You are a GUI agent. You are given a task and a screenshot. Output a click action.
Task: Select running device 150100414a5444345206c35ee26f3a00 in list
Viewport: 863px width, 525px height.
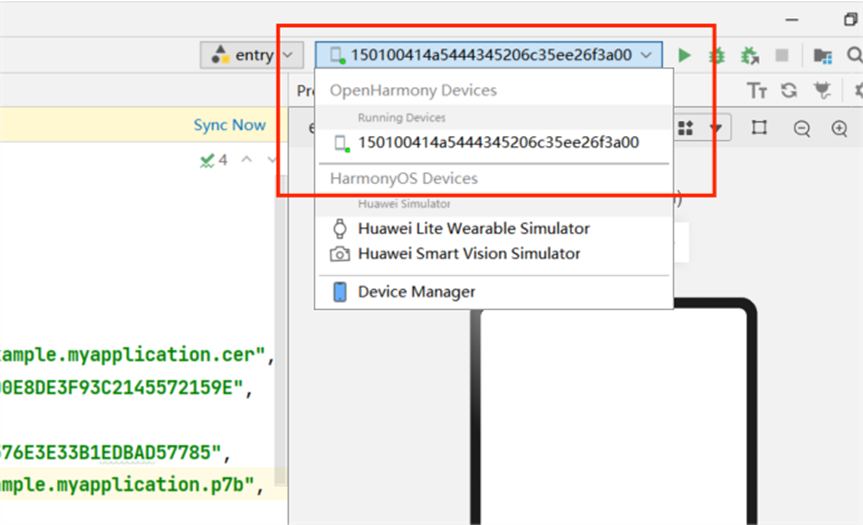[494, 143]
